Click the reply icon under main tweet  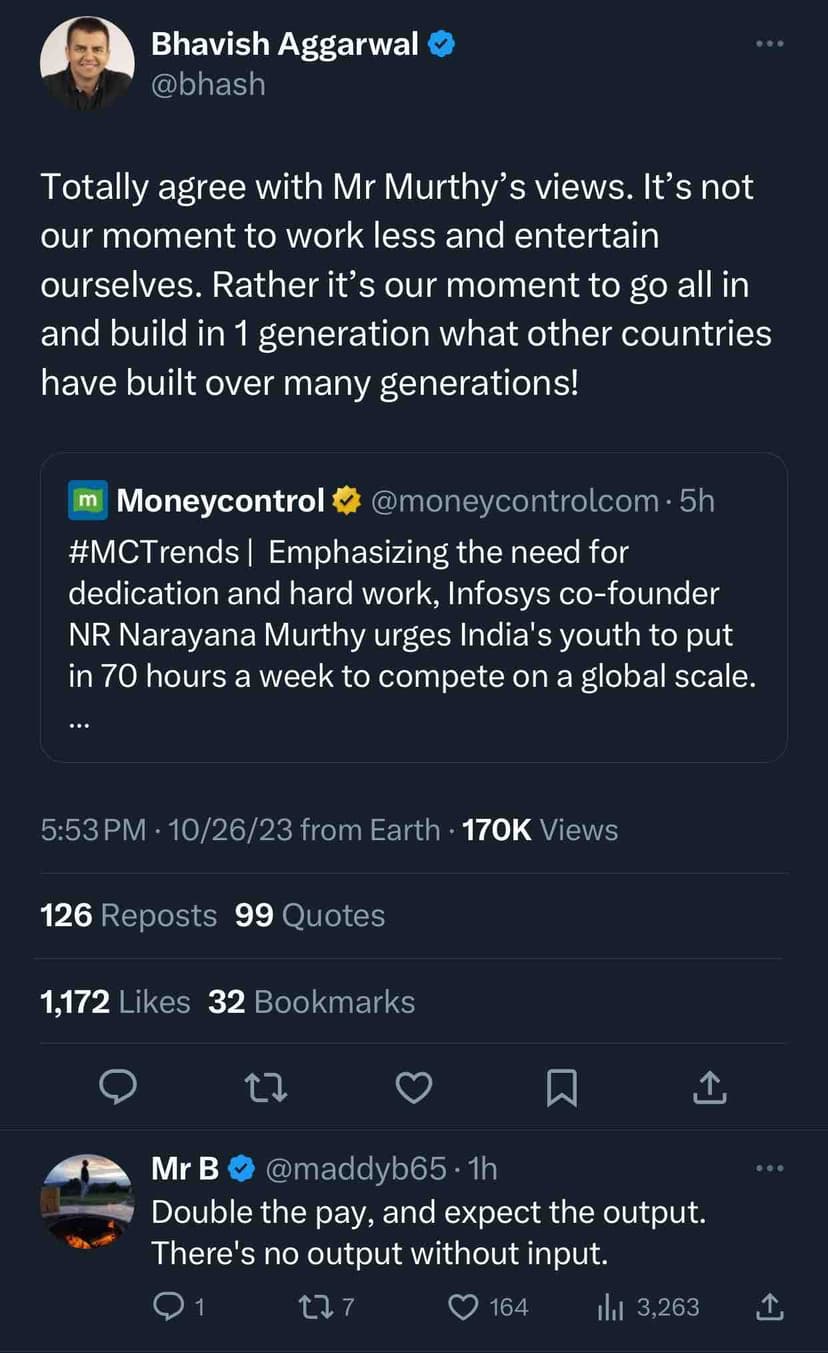point(119,1087)
